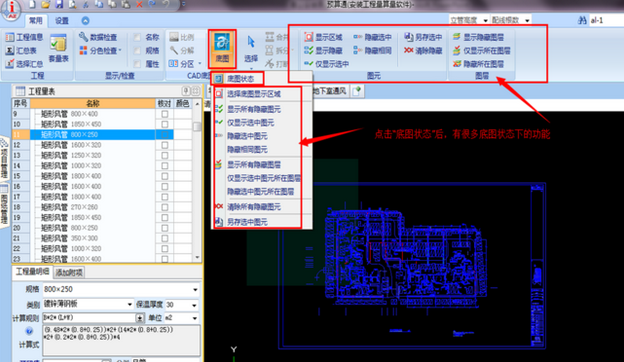Select 显示所有隐藏图元 menu item

254,109
